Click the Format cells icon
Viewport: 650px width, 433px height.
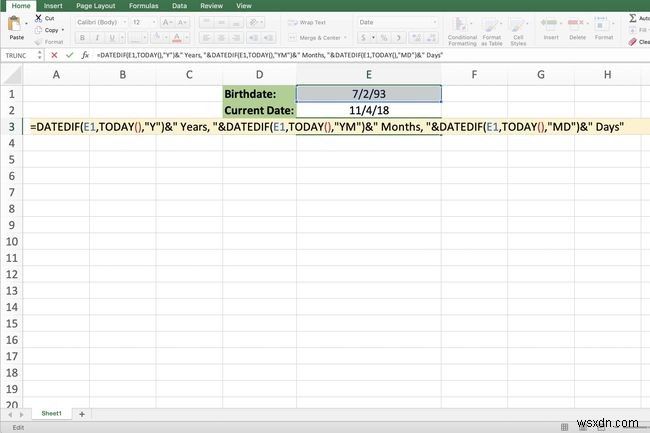[603, 23]
